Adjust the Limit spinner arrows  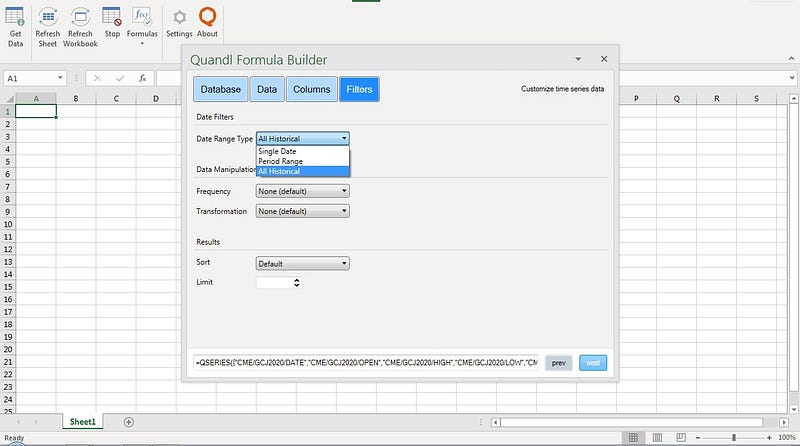pos(296,282)
